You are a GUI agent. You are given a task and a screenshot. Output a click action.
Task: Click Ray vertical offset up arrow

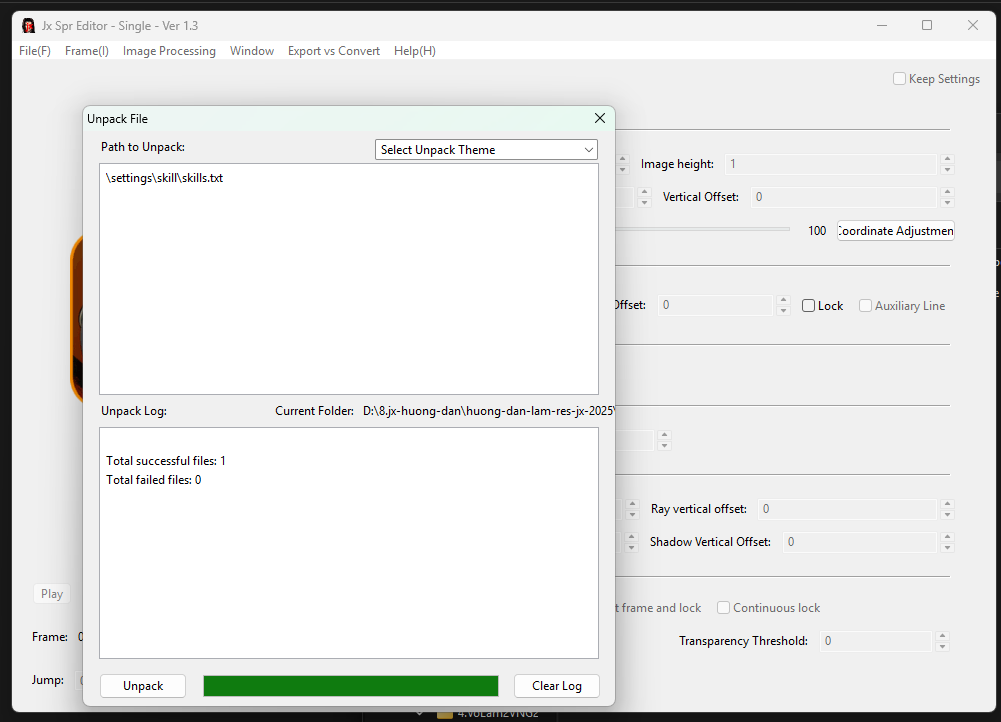(947, 504)
